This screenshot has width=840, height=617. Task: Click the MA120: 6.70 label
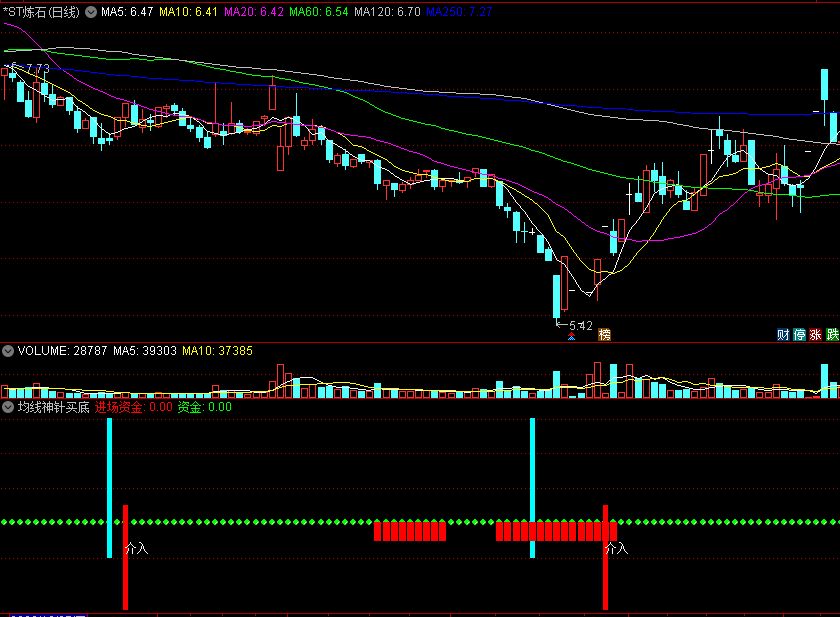pyautogui.click(x=387, y=12)
